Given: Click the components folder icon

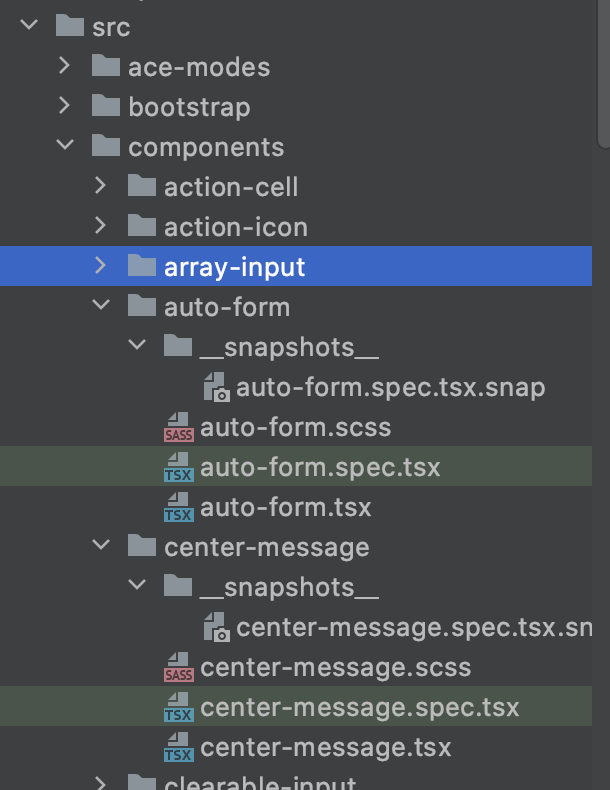Looking at the screenshot, I should (106, 146).
